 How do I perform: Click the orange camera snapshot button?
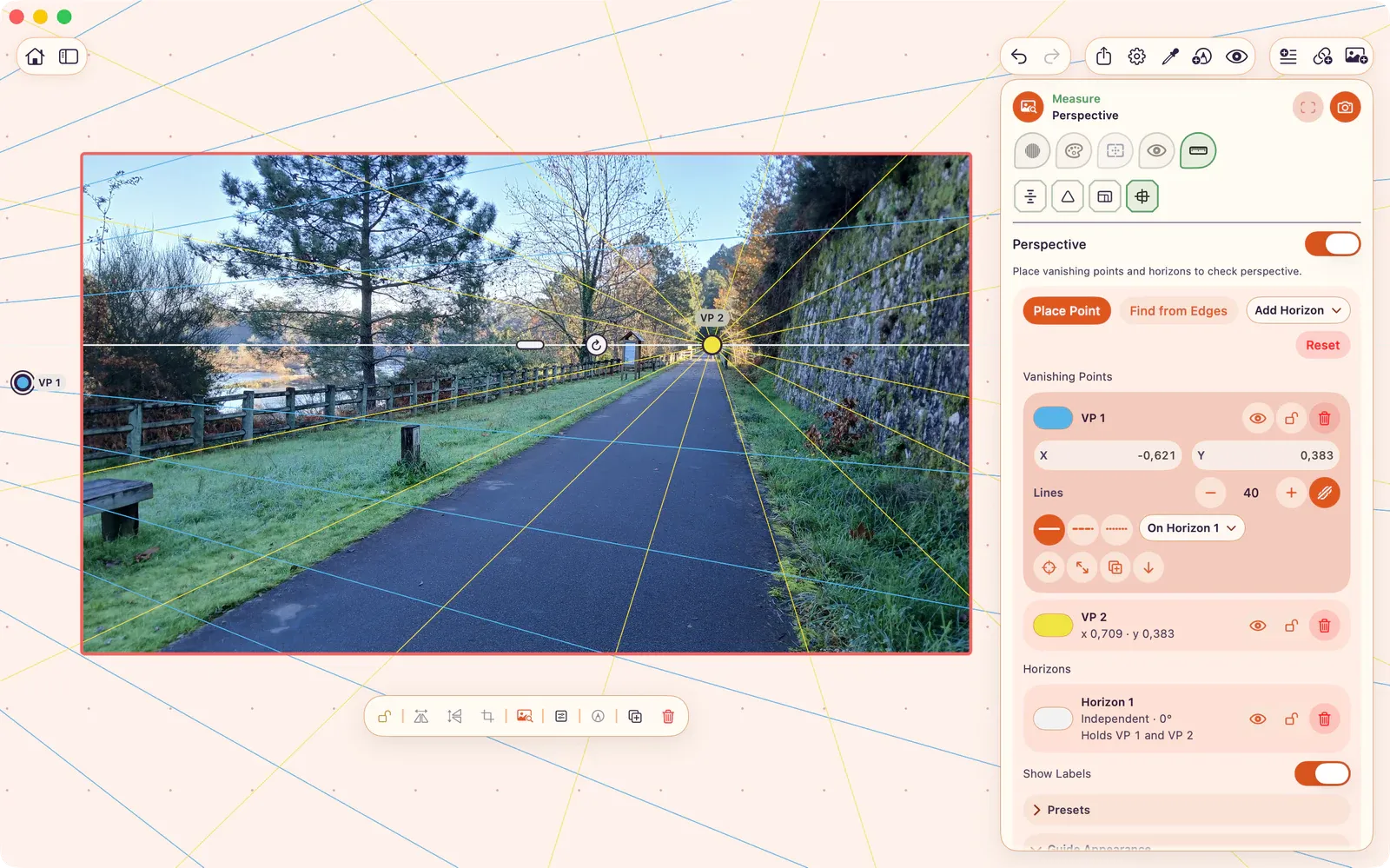(x=1345, y=107)
